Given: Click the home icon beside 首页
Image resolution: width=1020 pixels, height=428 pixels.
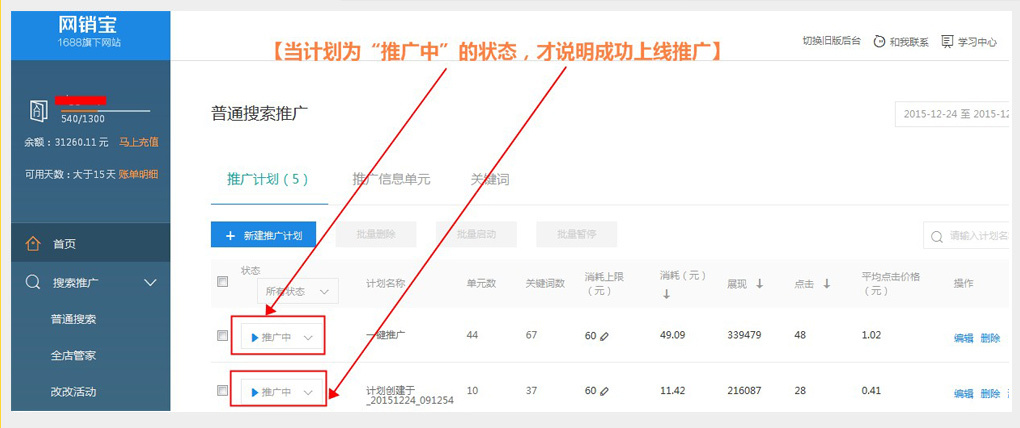Looking at the screenshot, I should pos(33,243).
